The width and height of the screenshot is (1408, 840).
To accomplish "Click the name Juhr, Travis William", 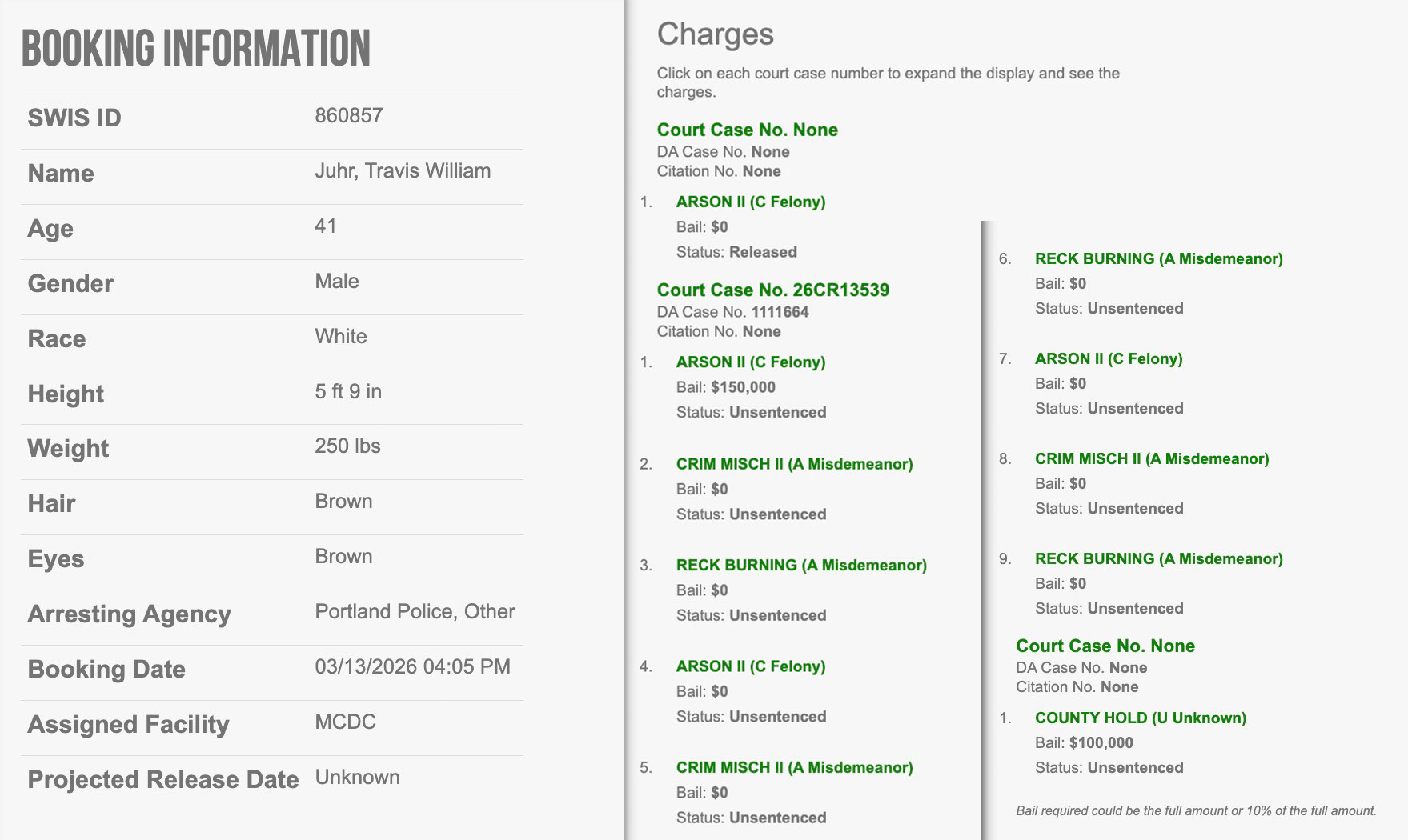I will [x=403, y=170].
